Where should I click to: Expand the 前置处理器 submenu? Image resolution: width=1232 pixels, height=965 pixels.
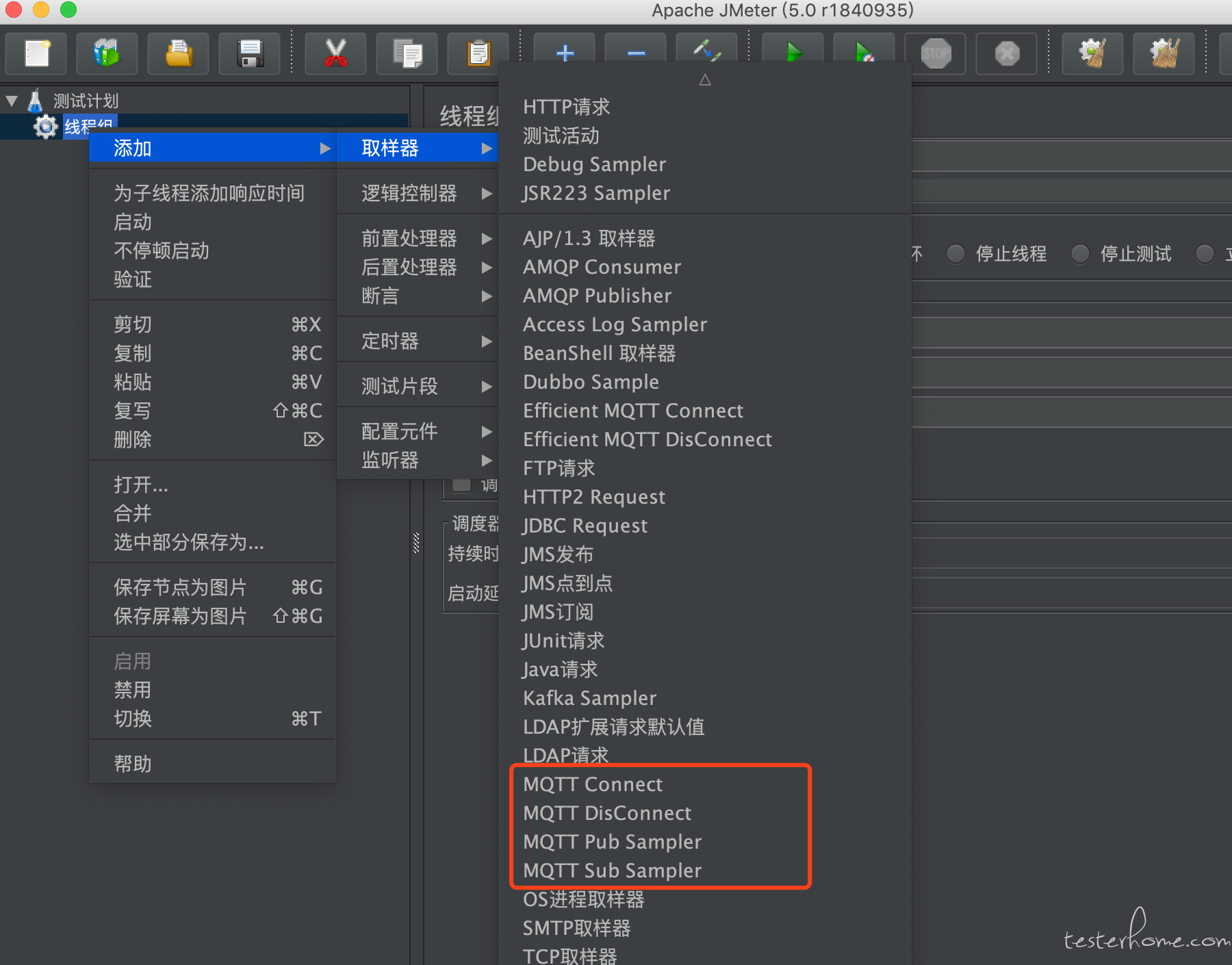417,238
